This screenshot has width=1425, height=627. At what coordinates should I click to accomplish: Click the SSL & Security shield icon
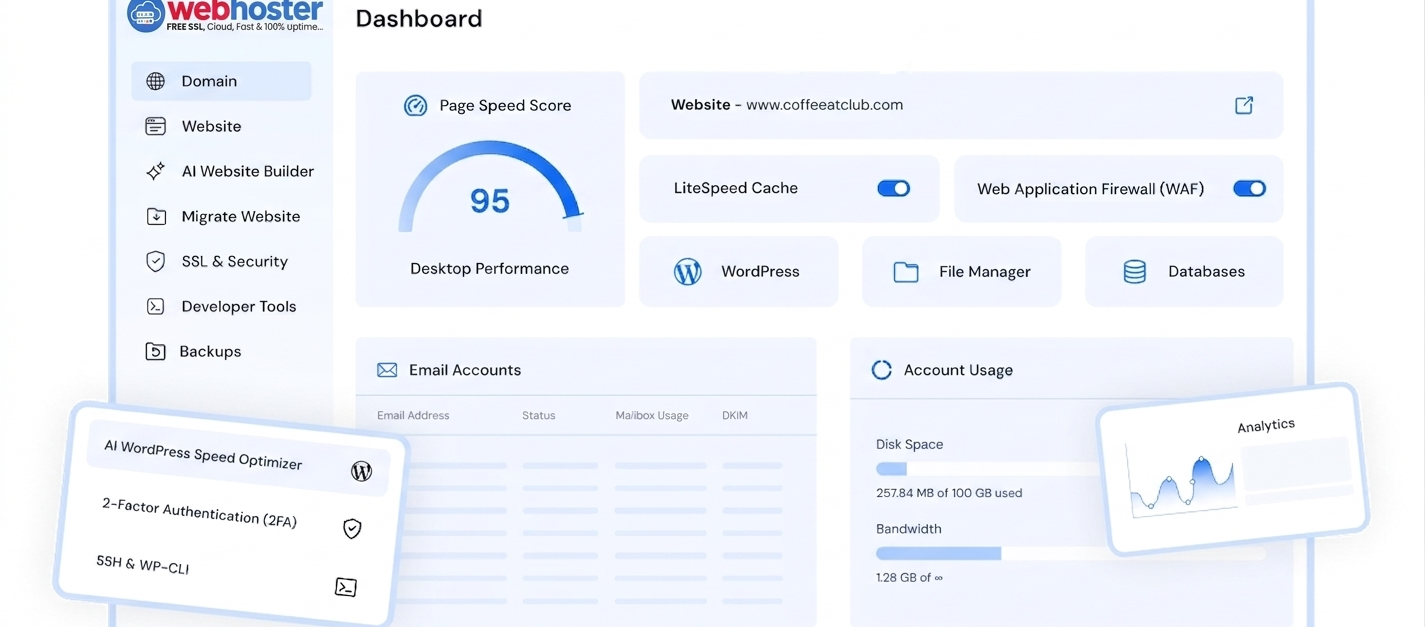(155, 262)
